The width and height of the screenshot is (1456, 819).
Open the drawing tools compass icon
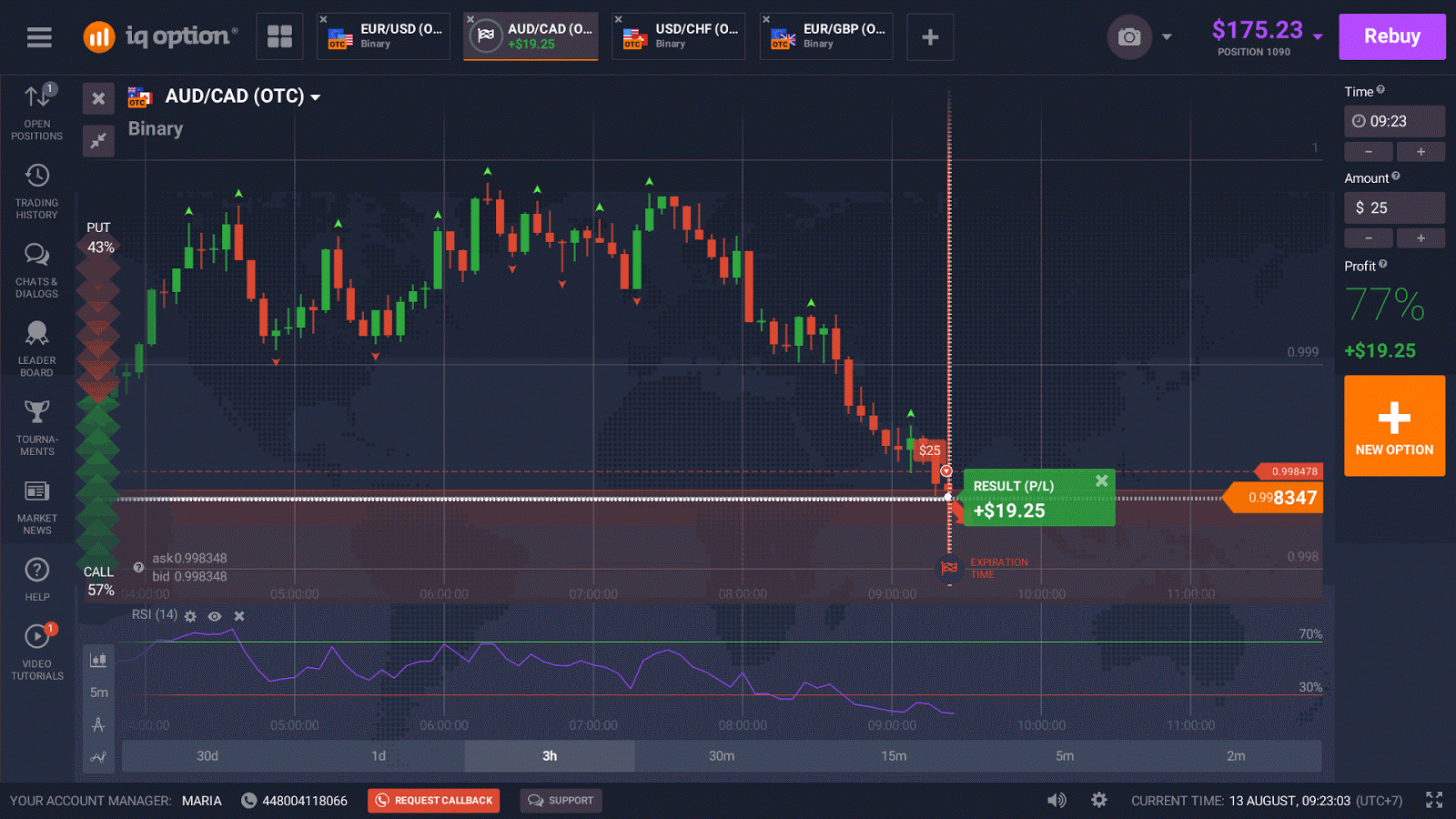point(98,725)
